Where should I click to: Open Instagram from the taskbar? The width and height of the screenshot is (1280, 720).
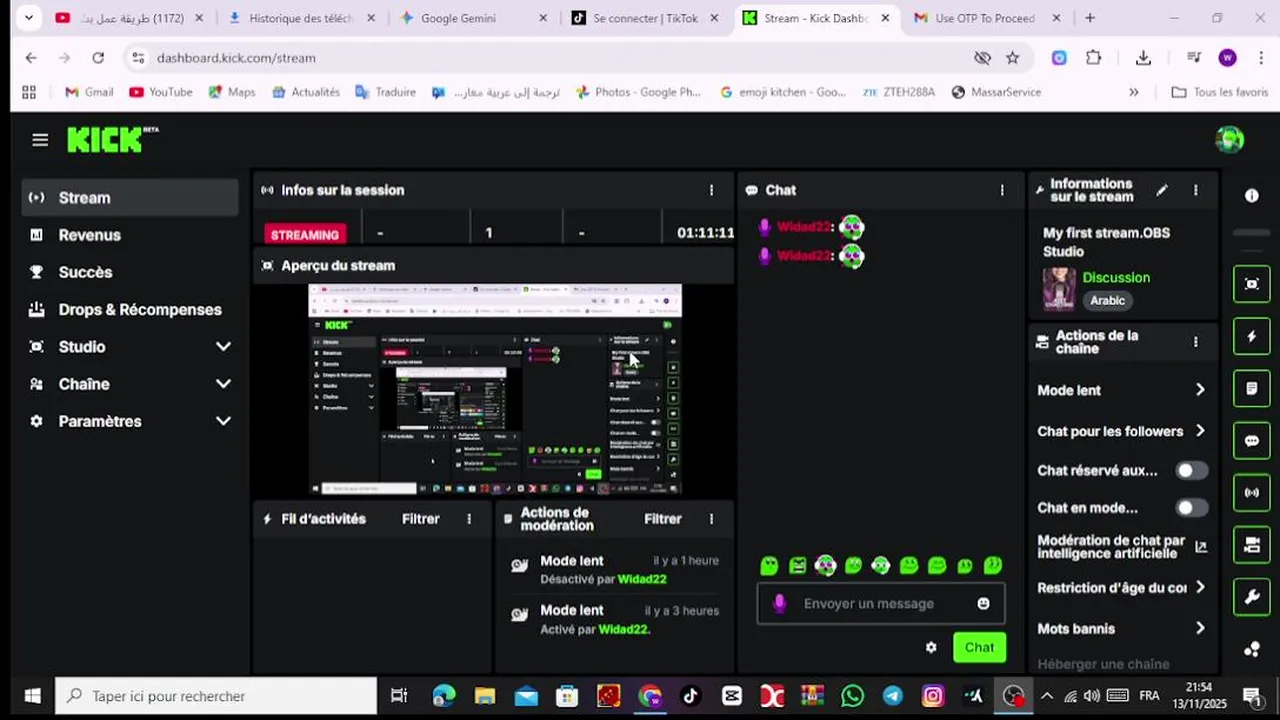point(932,696)
